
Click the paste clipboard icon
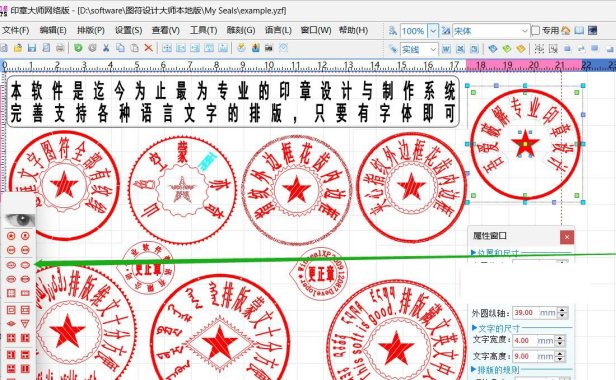pos(134,48)
